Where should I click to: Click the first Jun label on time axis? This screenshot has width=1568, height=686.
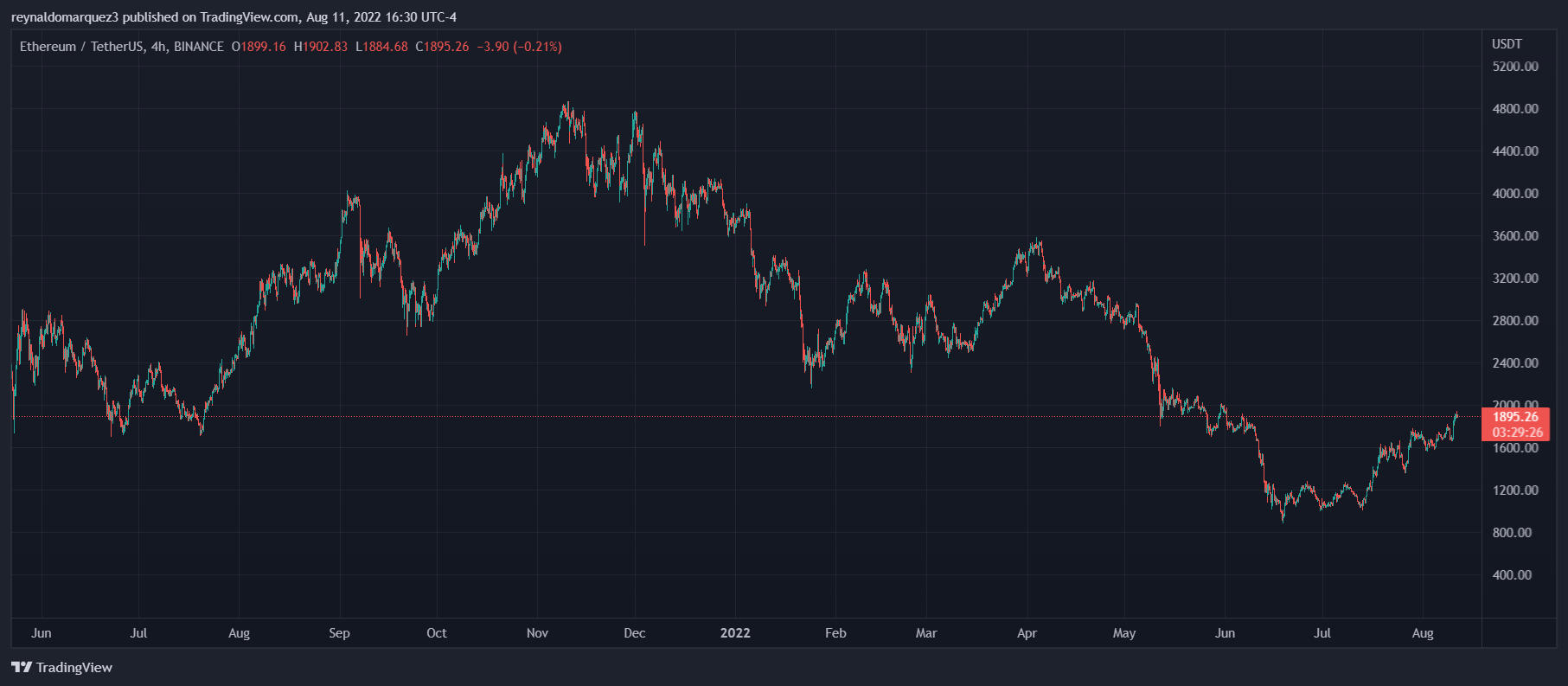[x=42, y=633]
